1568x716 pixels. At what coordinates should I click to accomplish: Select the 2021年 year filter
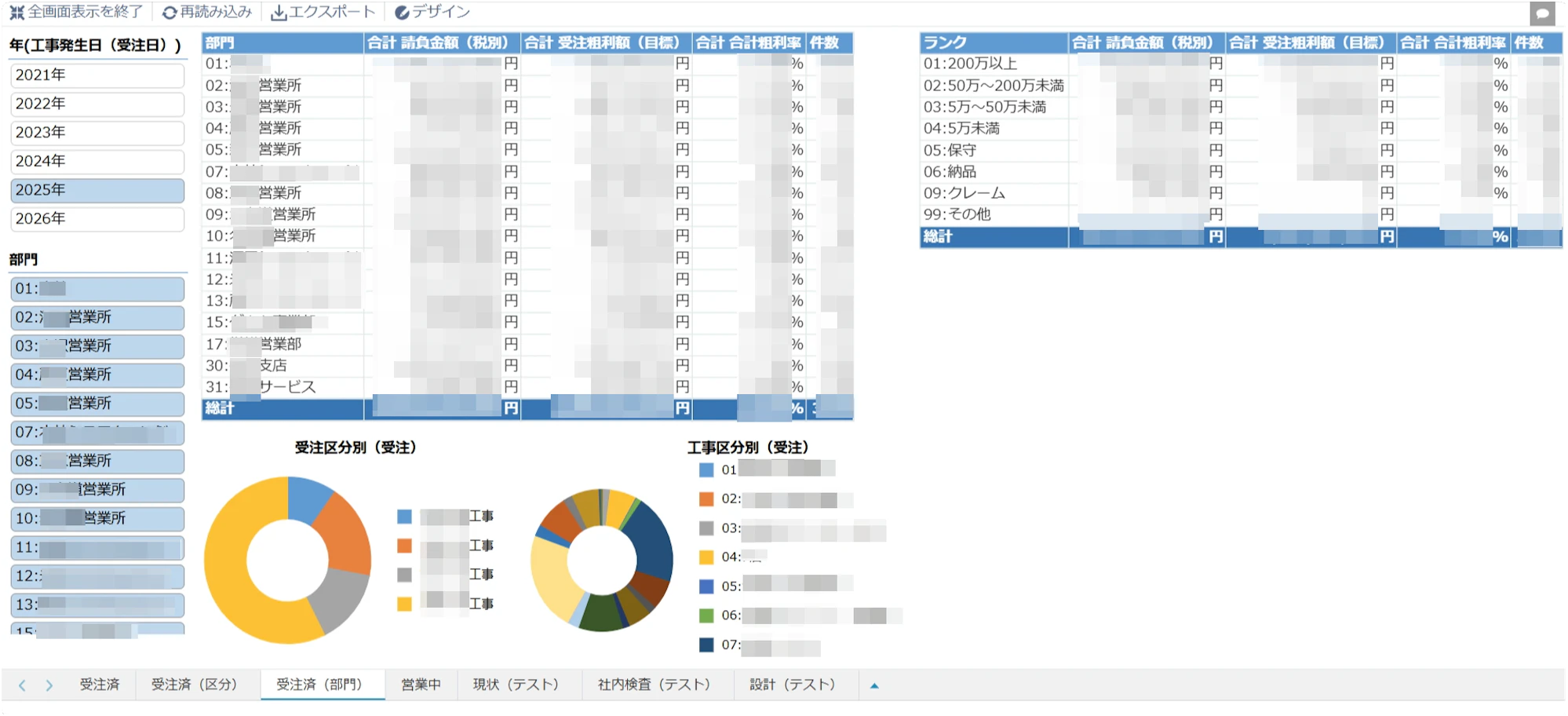[x=97, y=75]
